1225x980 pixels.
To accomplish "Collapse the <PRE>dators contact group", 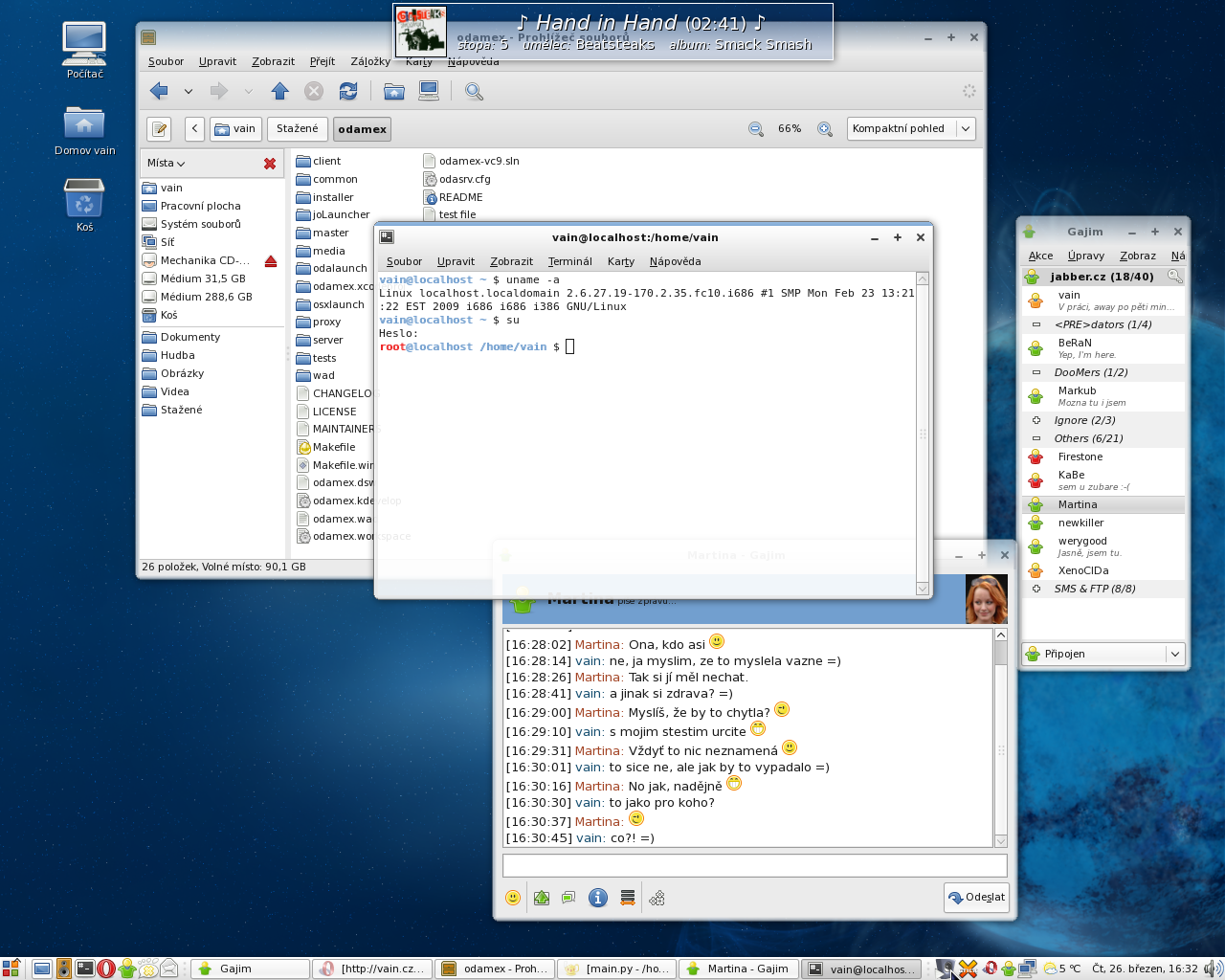I will [x=1036, y=324].
